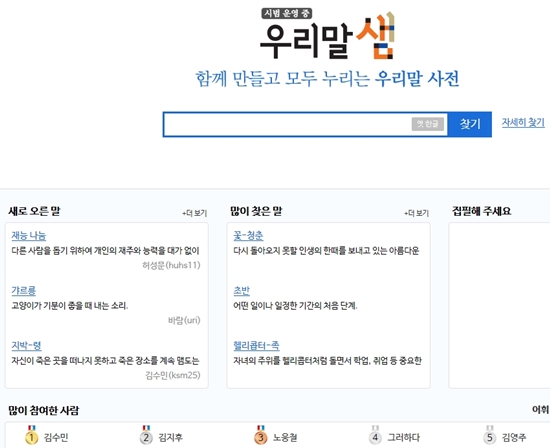550x448 pixels.
Task: Select contributor name 김영주 in ranking
Action: [x=514, y=437]
